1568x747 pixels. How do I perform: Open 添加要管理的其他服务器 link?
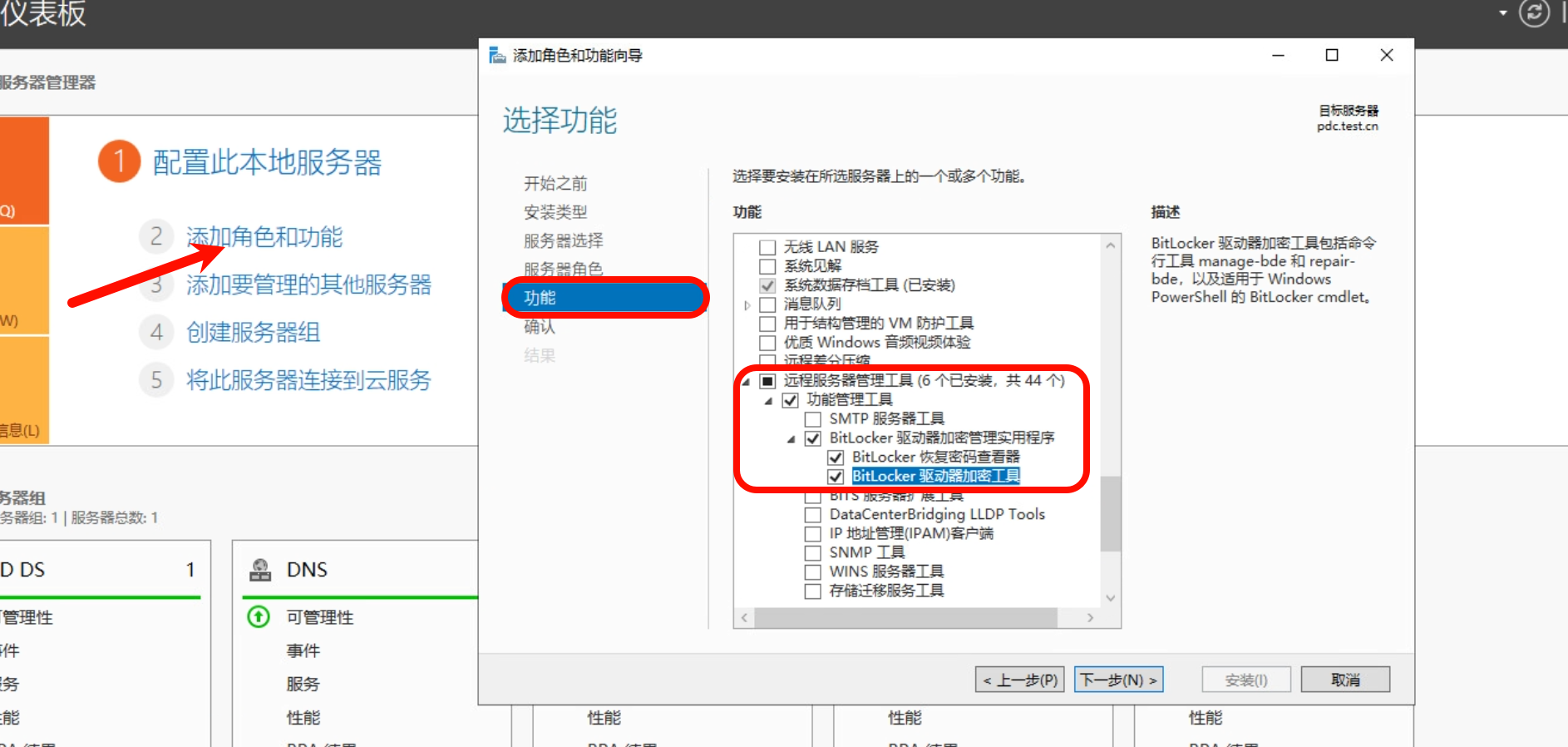click(x=309, y=284)
